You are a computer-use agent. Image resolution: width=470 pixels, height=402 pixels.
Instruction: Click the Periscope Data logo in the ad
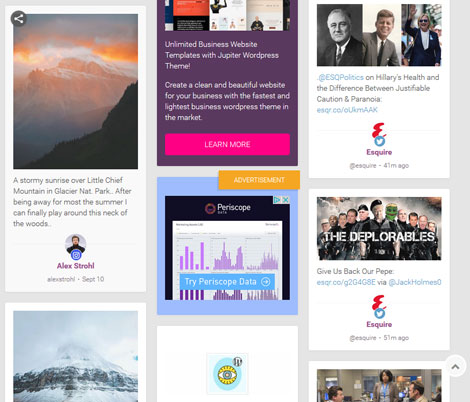click(228, 208)
